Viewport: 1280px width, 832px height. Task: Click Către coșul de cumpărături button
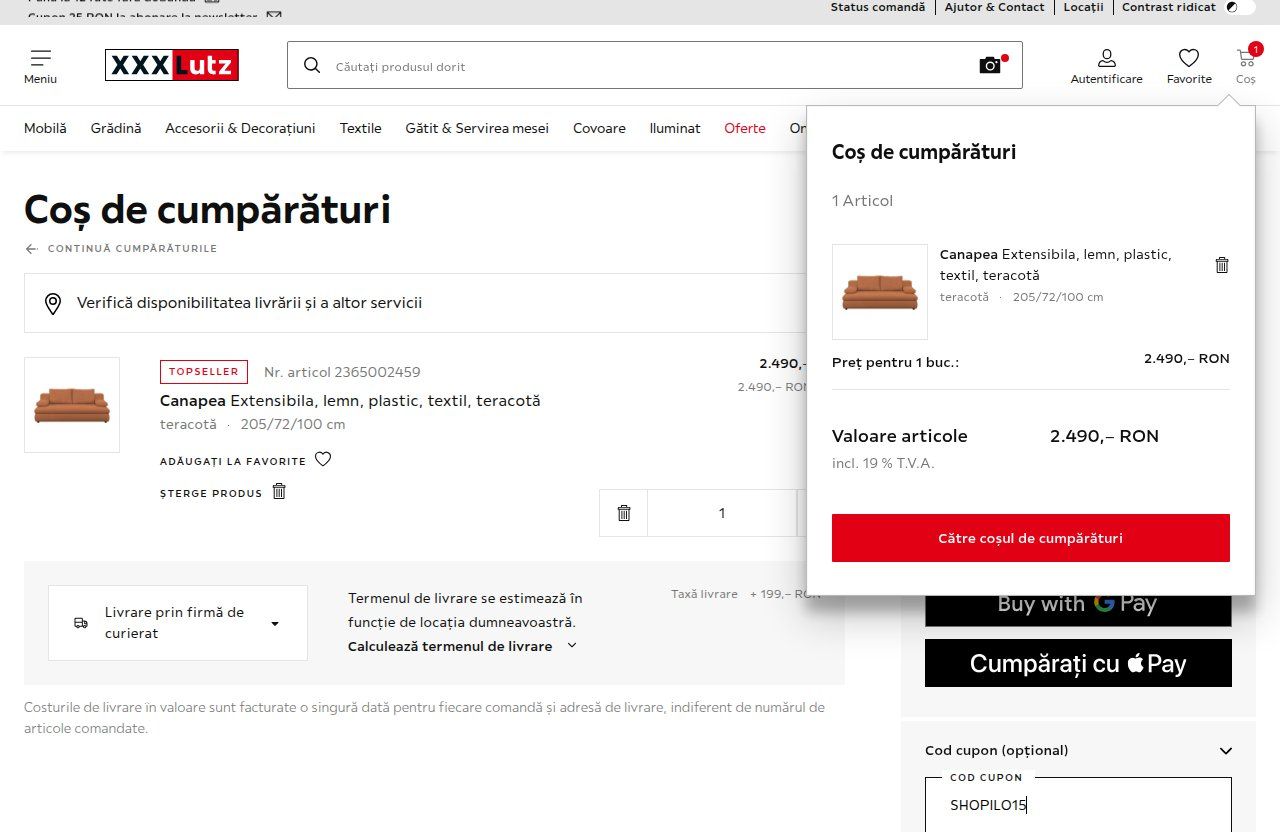(x=1031, y=538)
